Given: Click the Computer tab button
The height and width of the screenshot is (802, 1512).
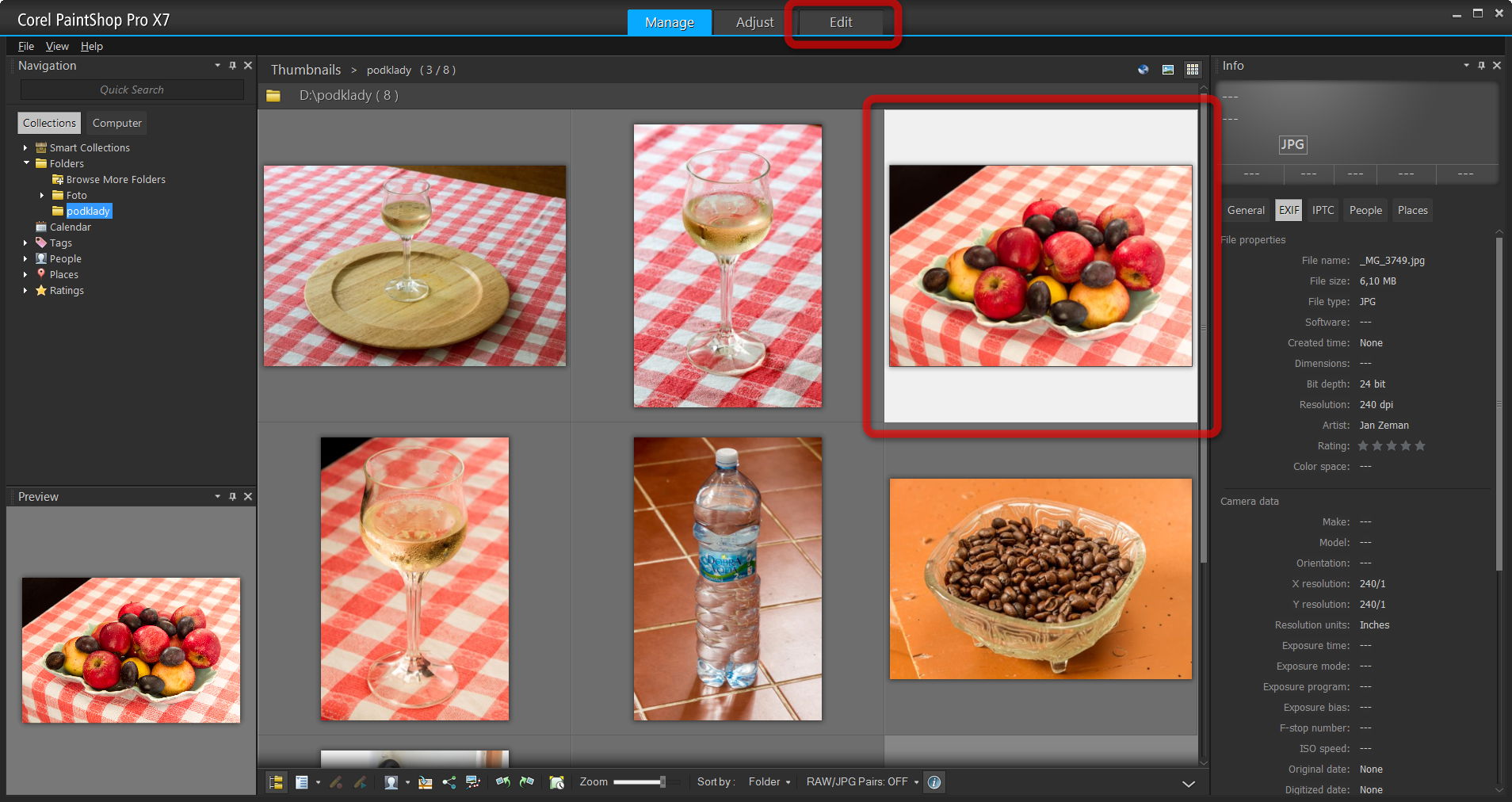Looking at the screenshot, I should 116,123.
